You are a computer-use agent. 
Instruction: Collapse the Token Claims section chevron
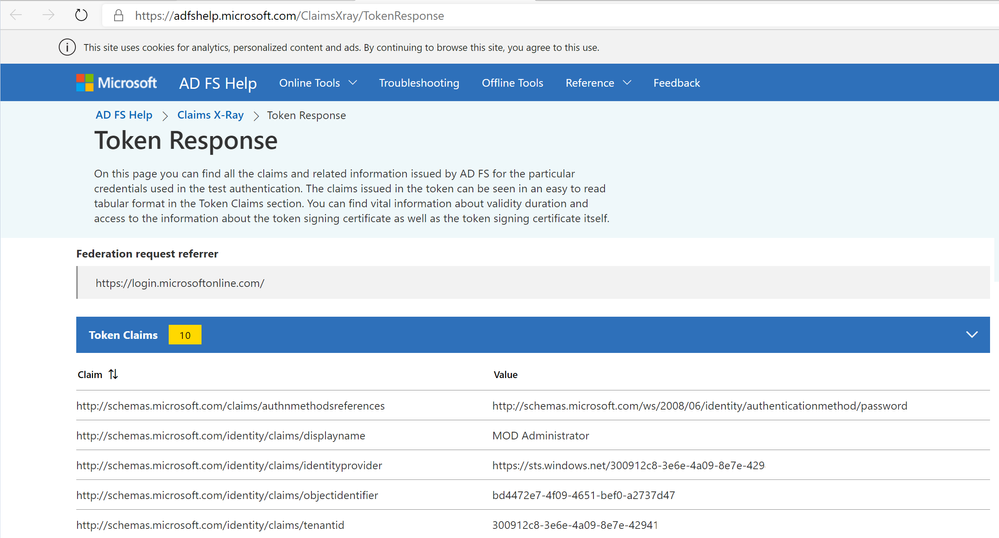tap(972, 335)
